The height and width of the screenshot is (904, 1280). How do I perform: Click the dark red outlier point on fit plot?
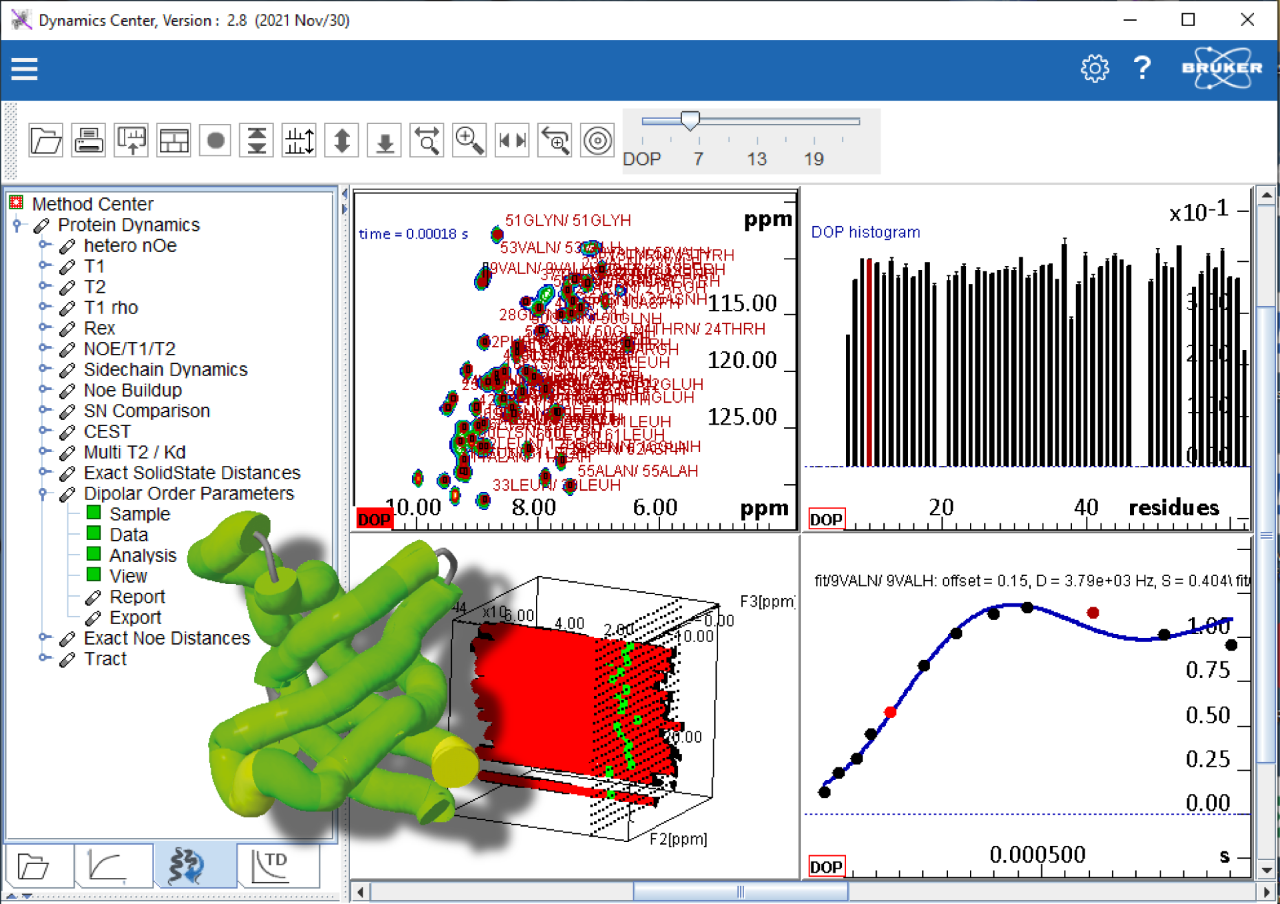pos(1093,611)
